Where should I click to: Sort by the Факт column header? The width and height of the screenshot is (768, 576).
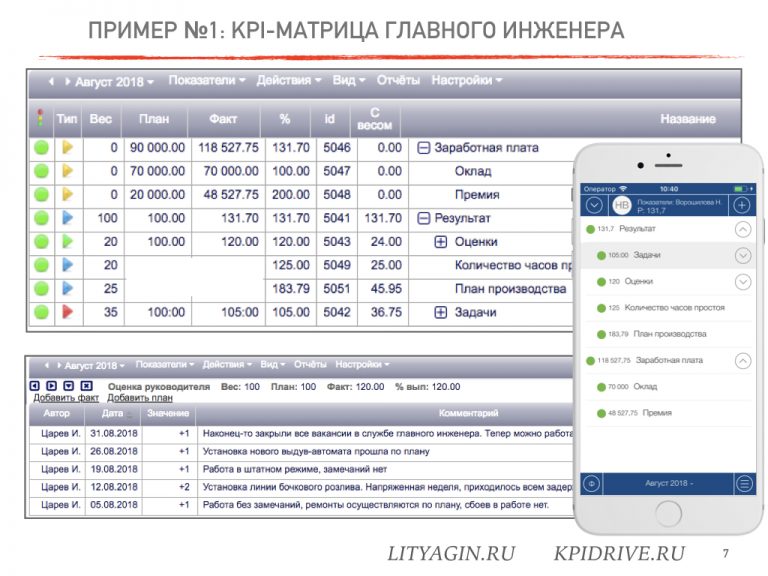[223, 119]
